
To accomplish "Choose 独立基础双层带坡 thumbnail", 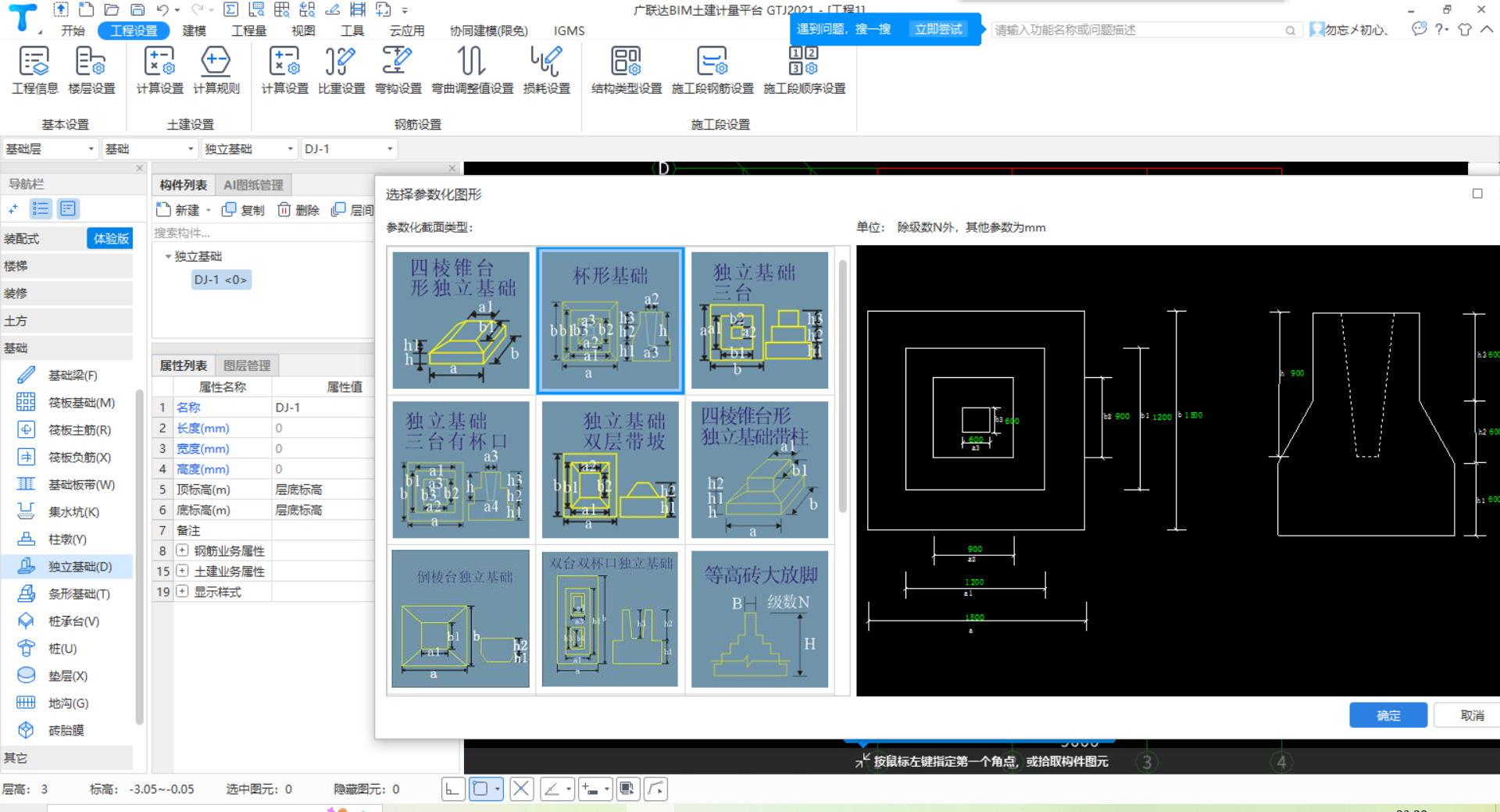I will (610, 469).
